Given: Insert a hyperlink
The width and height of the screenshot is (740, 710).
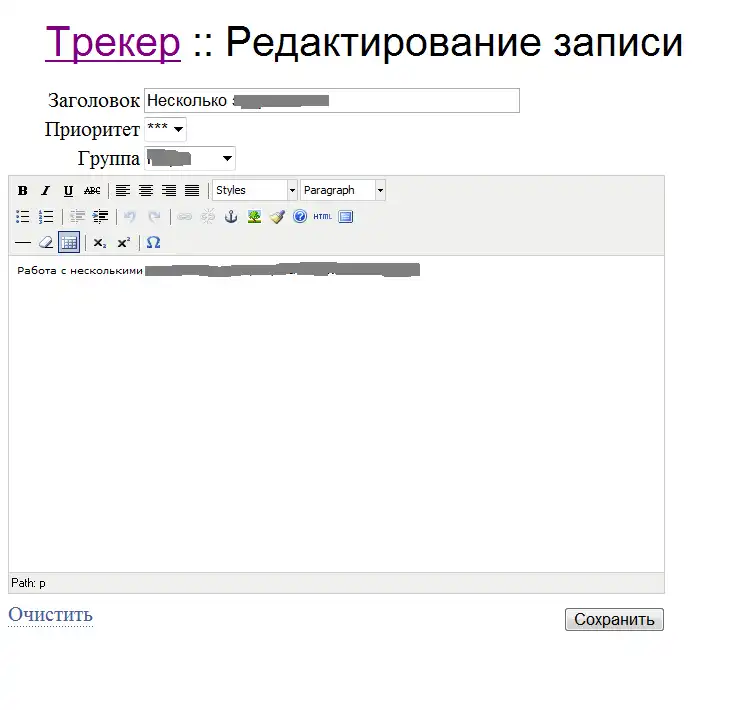Looking at the screenshot, I should click(x=185, y=217).
